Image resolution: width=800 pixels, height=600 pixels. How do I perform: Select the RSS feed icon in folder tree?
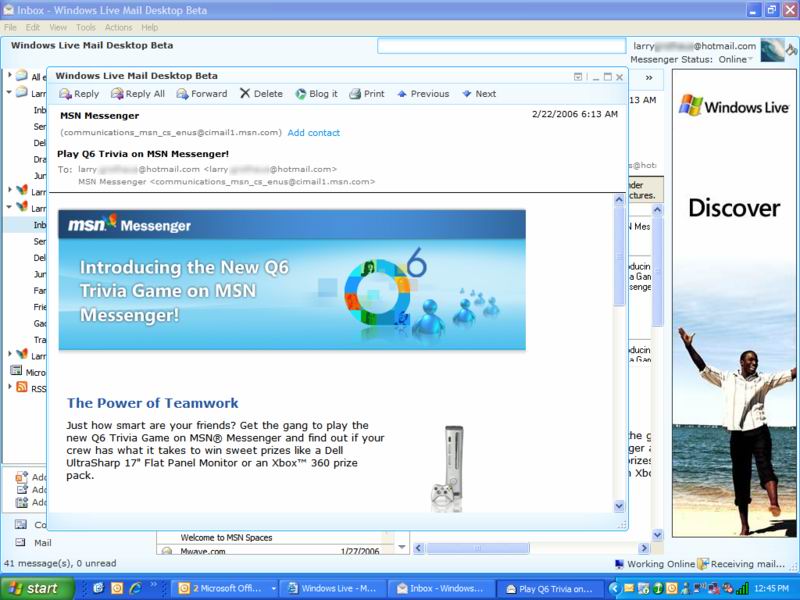[x=22, y=387]
